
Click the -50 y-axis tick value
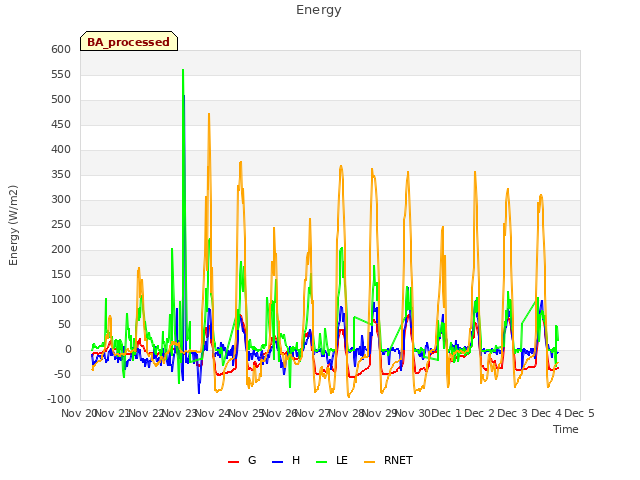pyautogui.click(x=62, y=375)
